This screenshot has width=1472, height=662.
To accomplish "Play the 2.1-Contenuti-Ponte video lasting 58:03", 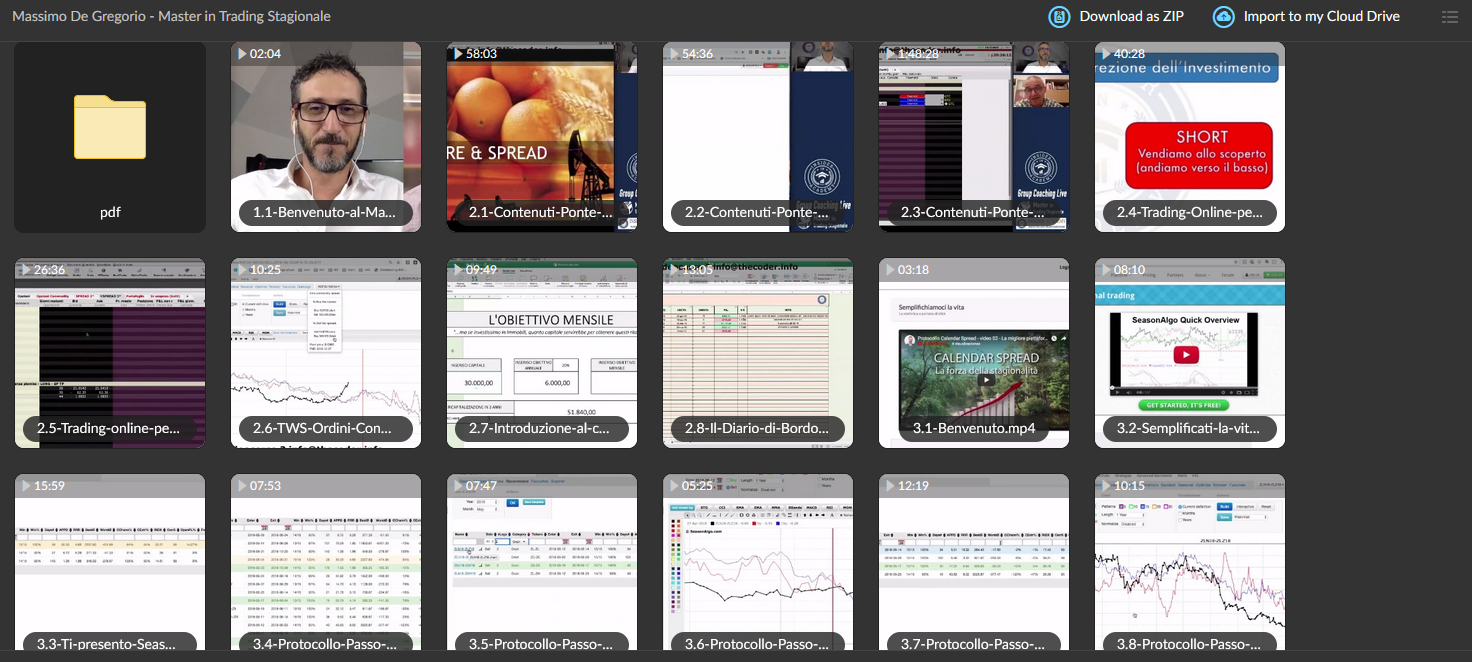I will coord(542,137).
